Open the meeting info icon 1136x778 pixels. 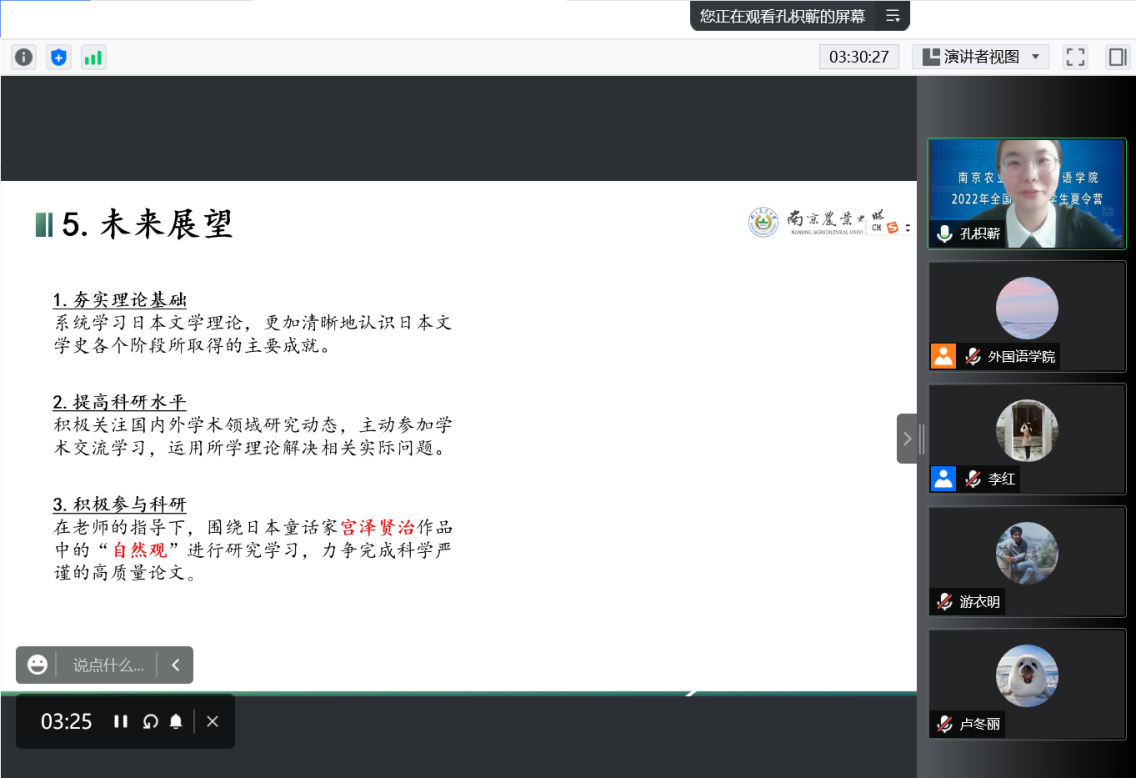tap(23, 57)
